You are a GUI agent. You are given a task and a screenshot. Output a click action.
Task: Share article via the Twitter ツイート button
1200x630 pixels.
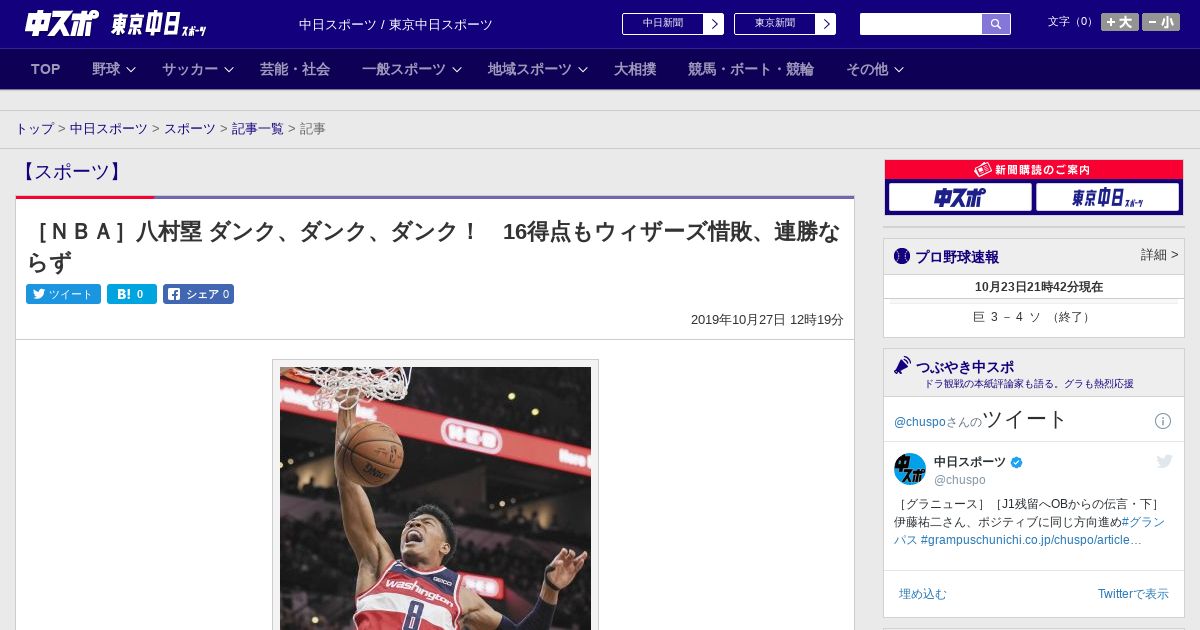pos(63,294)
